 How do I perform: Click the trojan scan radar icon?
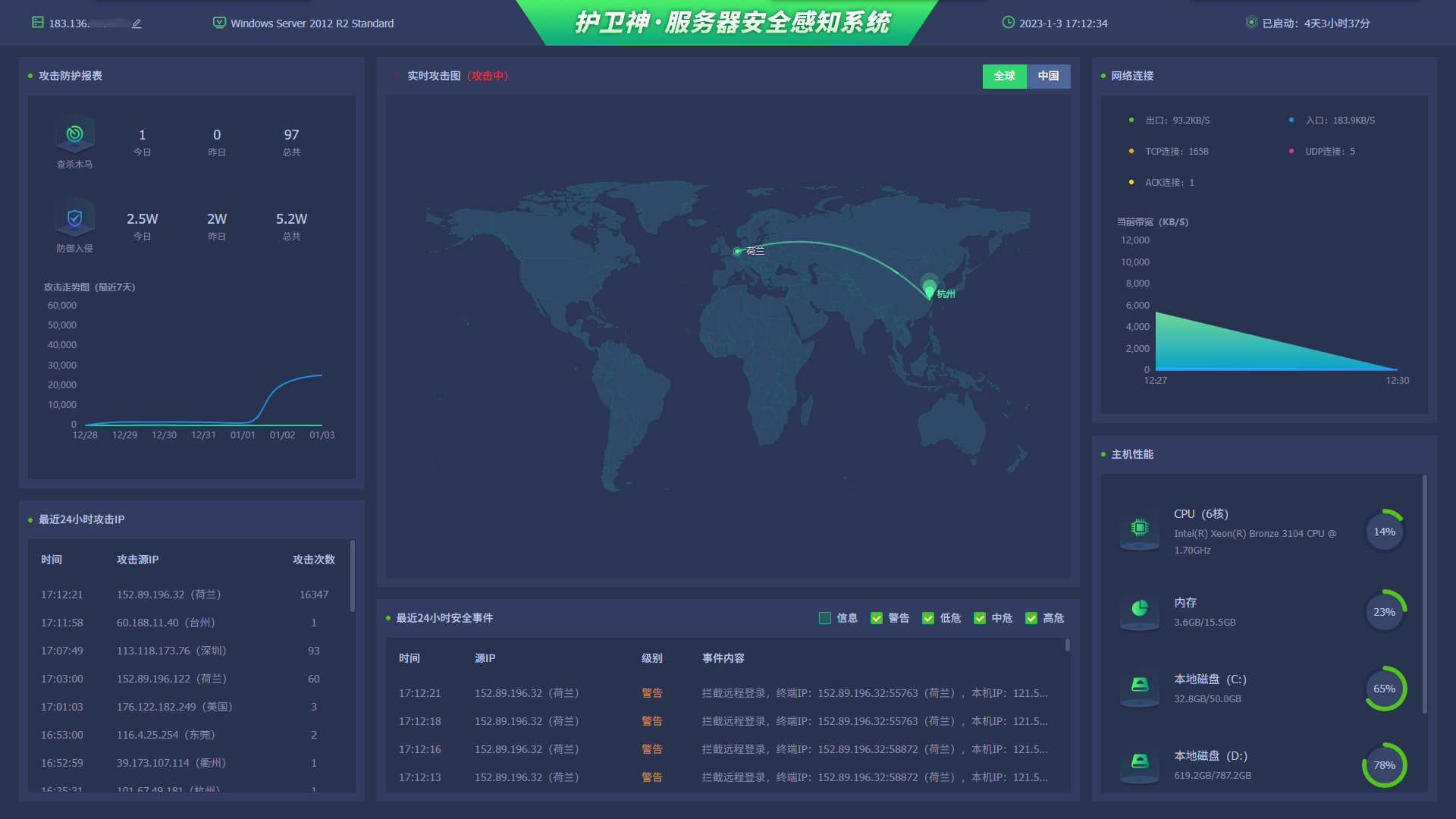74,134
